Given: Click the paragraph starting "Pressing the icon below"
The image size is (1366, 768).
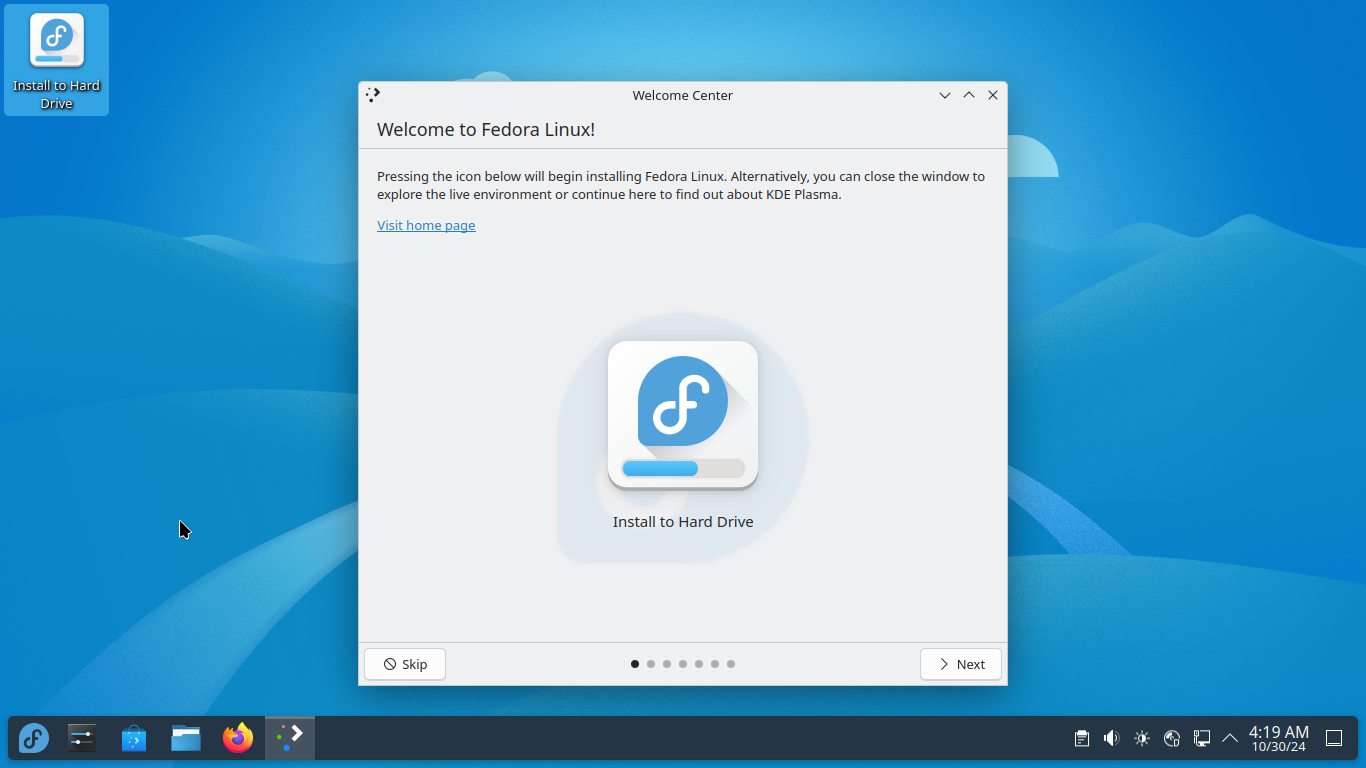Looking at the screenshot, I should point(681,186).
